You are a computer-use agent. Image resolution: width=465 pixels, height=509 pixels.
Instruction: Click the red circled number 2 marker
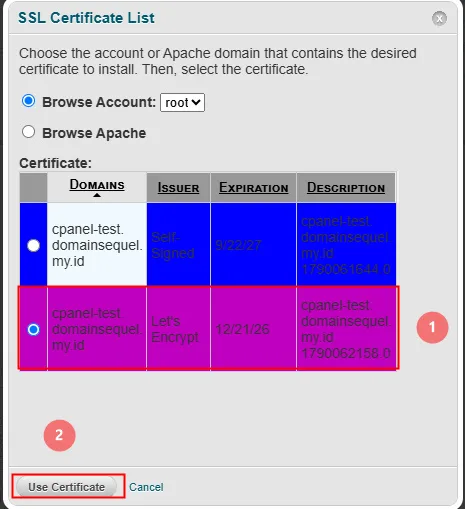tap(59, 435)
